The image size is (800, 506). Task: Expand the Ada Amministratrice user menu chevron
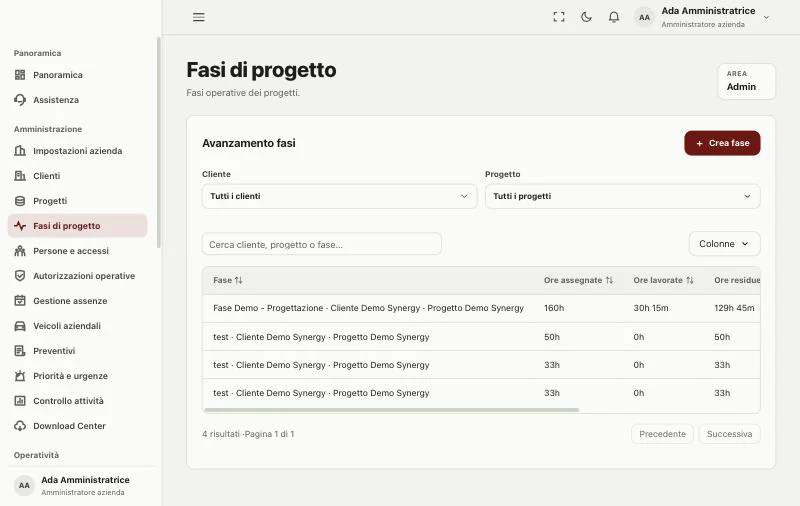(766, 17)
